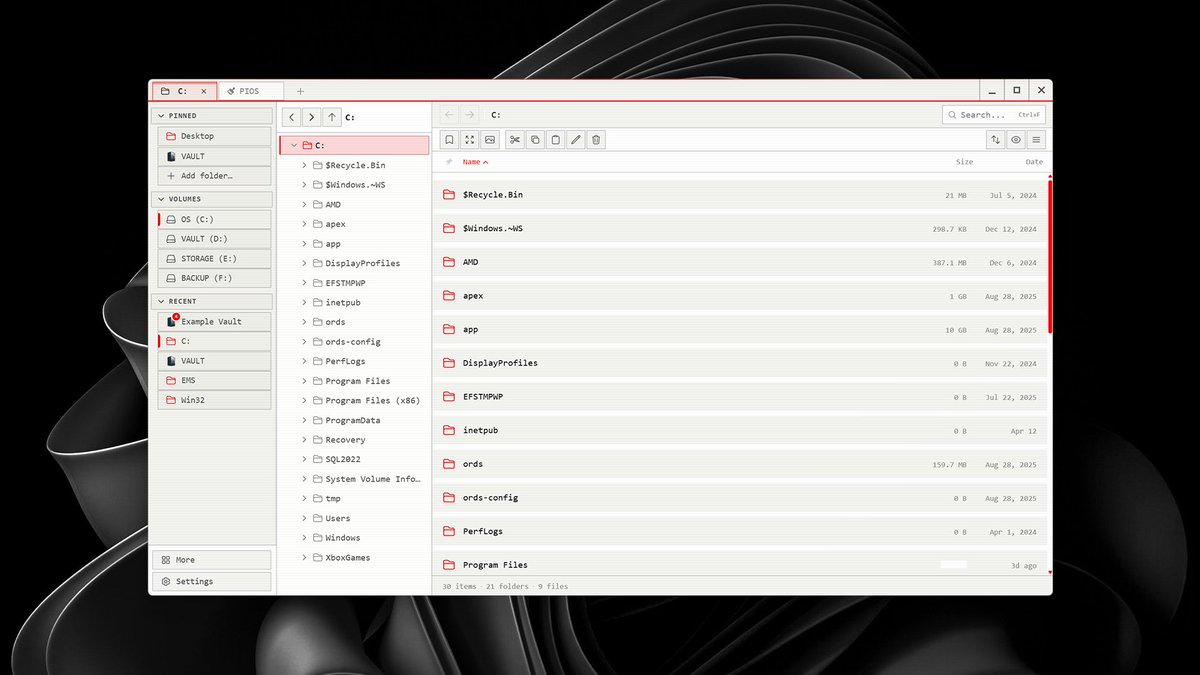Expand the SQL2022 folder in the tree

(x=304, y=459)
